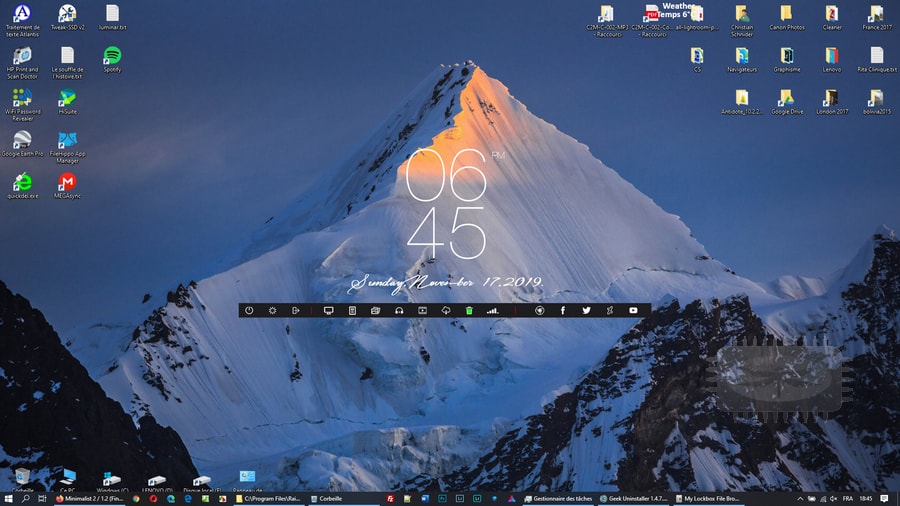Open the cloud download icon in dock
The height and width of the screenshot is (506, 900).
[x=446, y=310]
